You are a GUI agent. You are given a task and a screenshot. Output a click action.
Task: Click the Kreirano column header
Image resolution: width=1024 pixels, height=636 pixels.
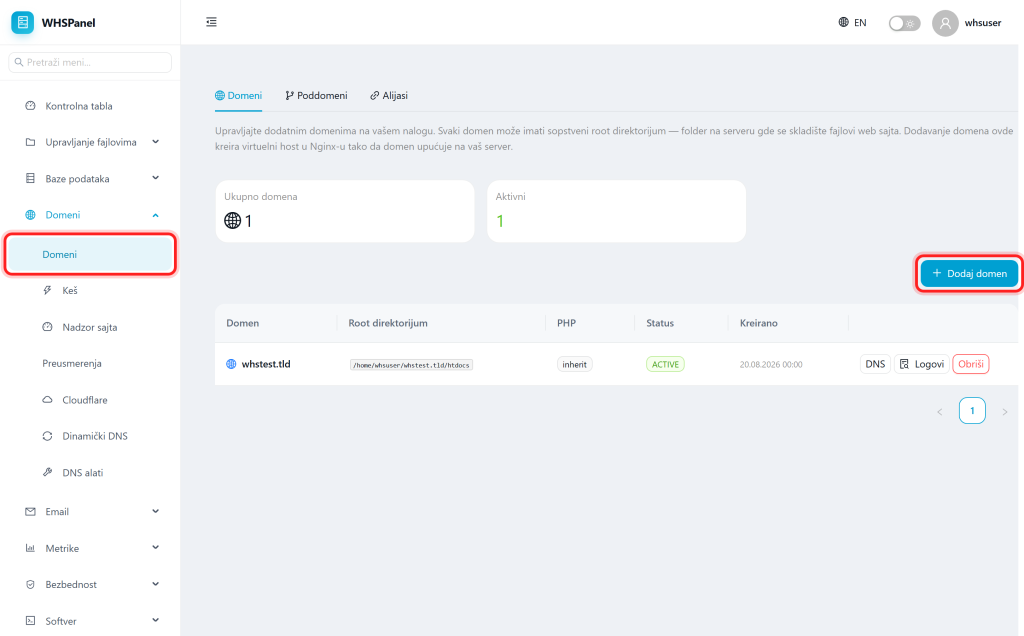759,323
